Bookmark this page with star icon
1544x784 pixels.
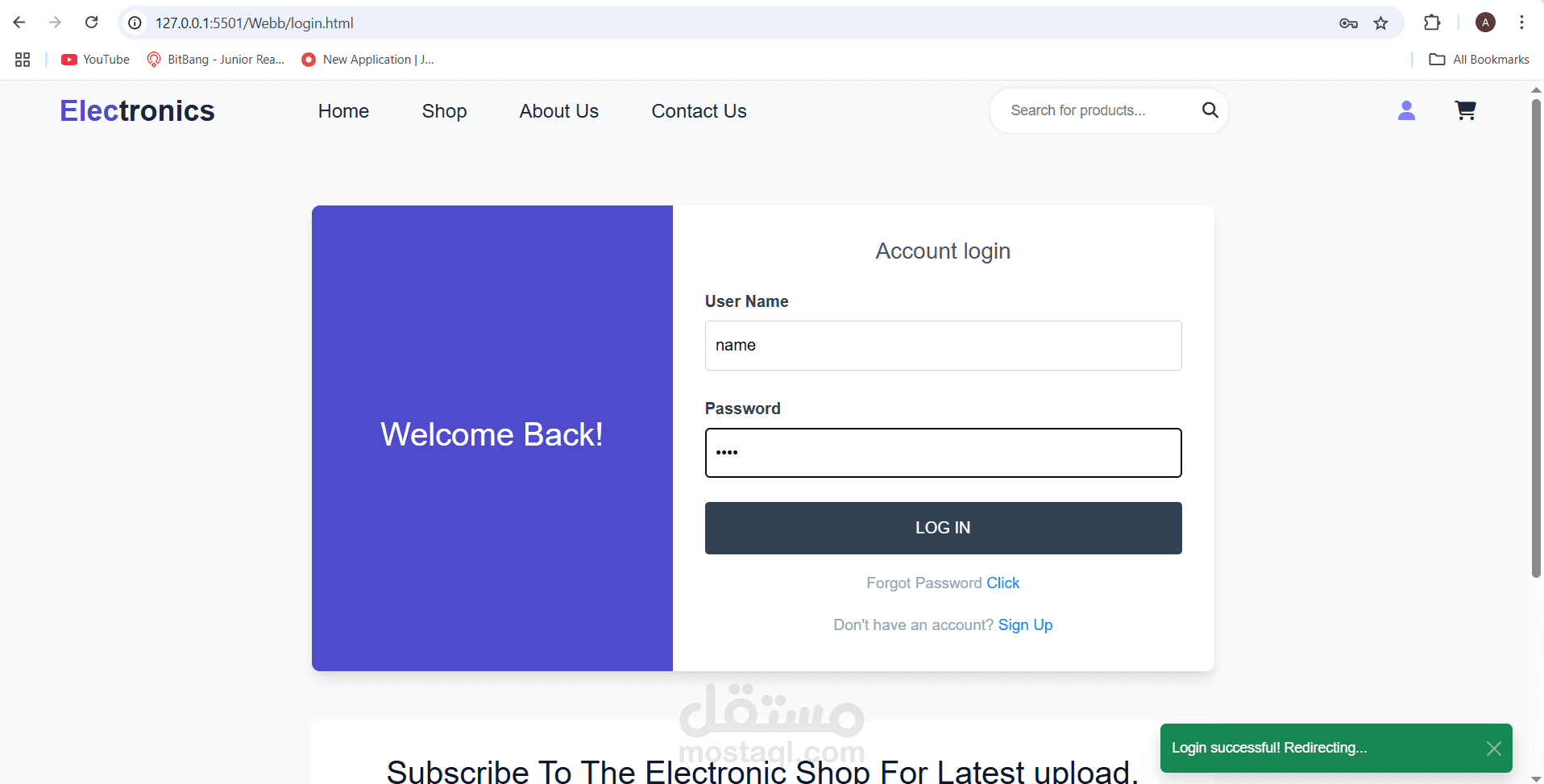coord(1380,23)
